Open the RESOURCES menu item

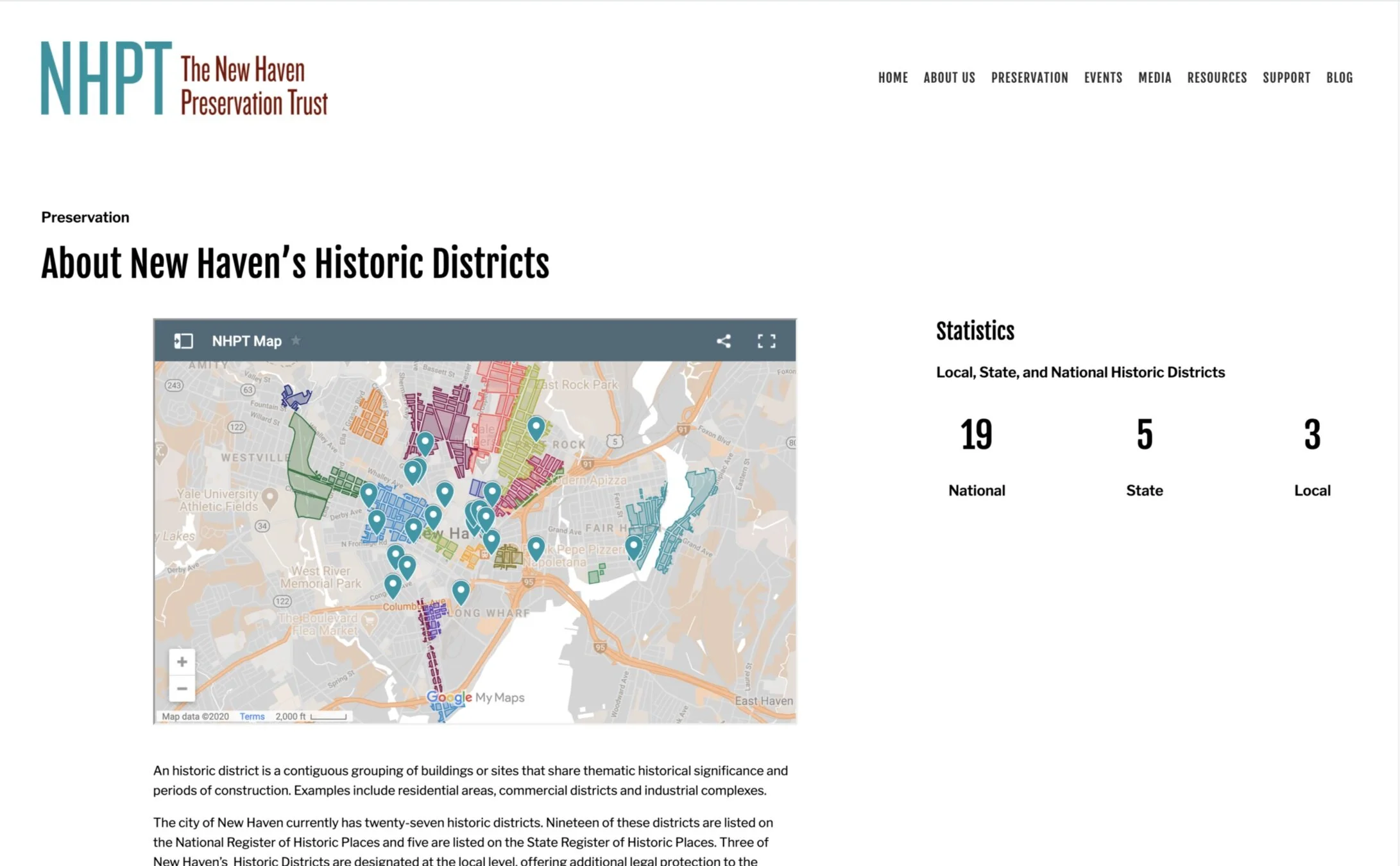coord(1216,78)
